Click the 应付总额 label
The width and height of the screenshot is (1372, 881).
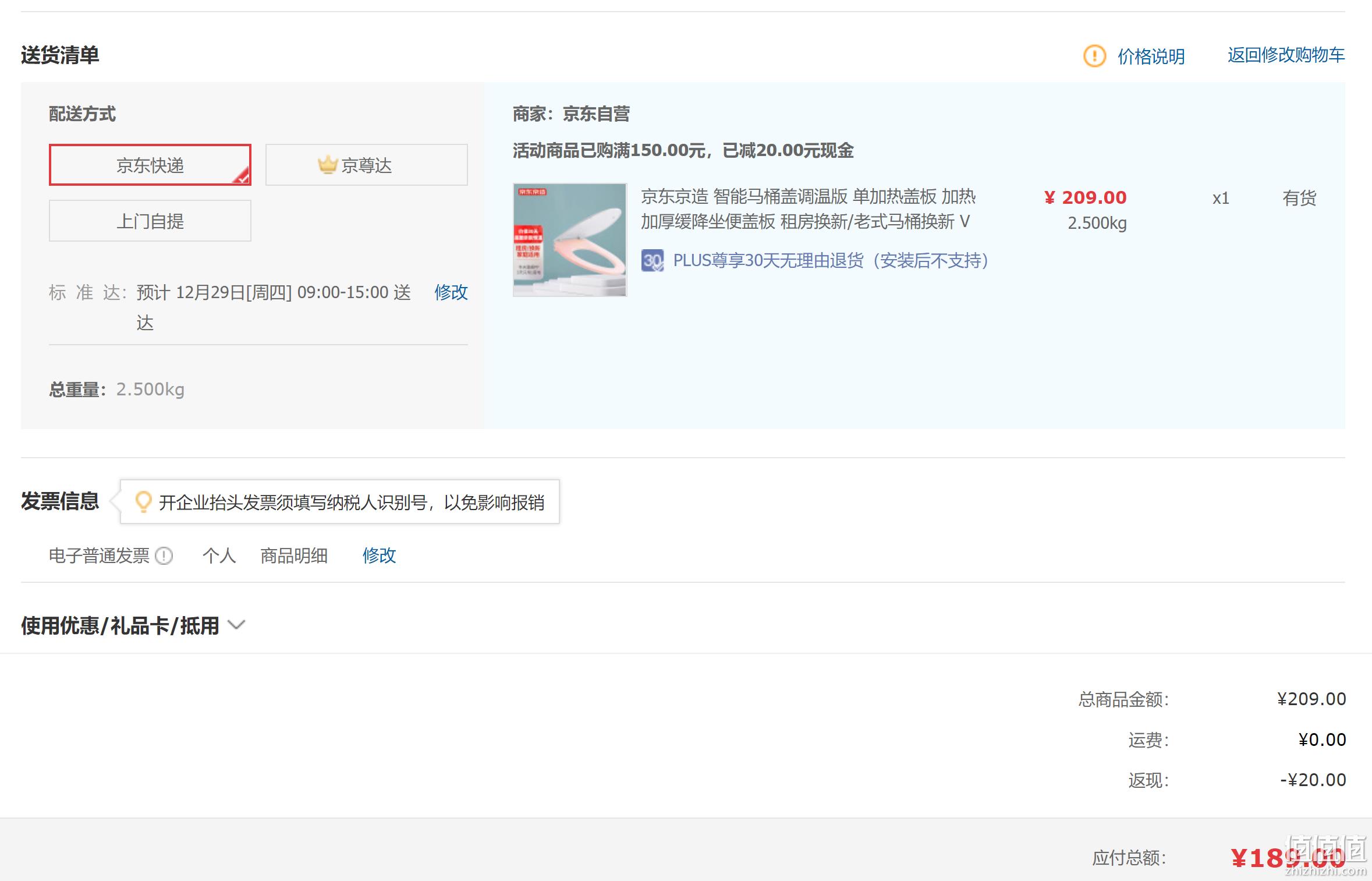[1129, 858]
